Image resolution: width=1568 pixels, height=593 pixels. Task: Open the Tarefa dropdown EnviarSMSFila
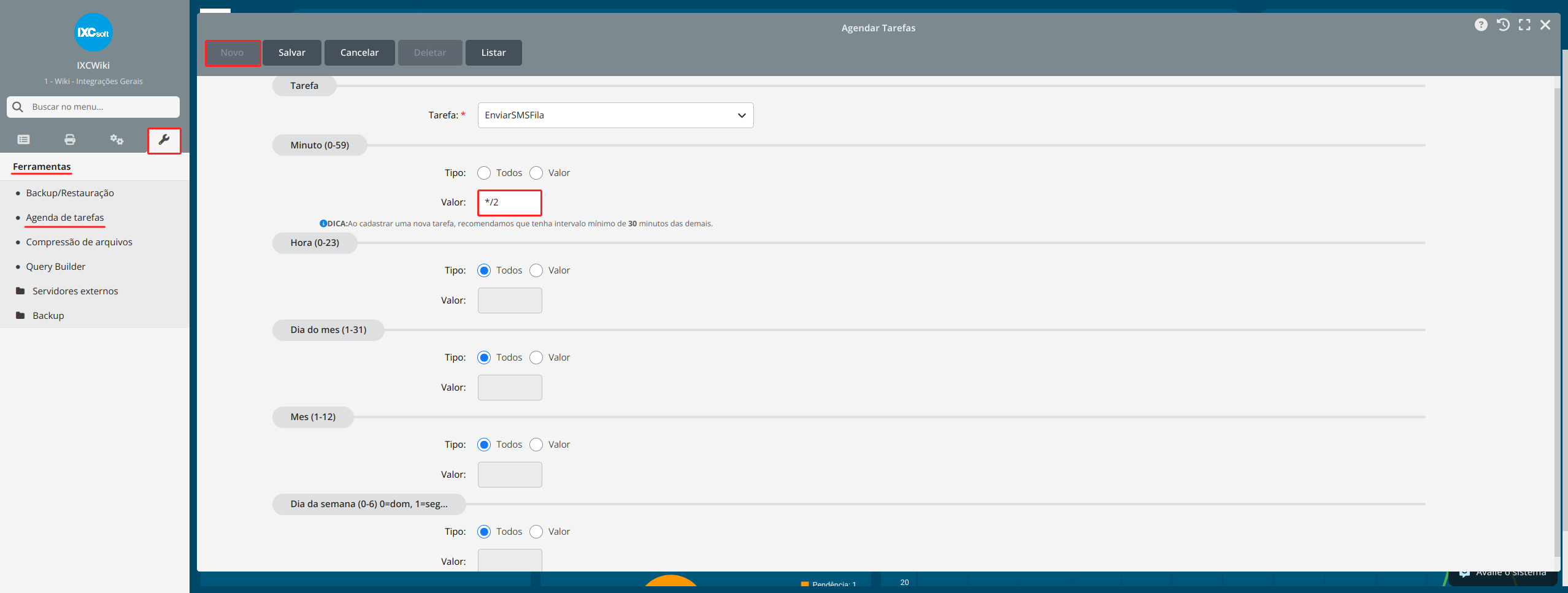click(615, 115)
